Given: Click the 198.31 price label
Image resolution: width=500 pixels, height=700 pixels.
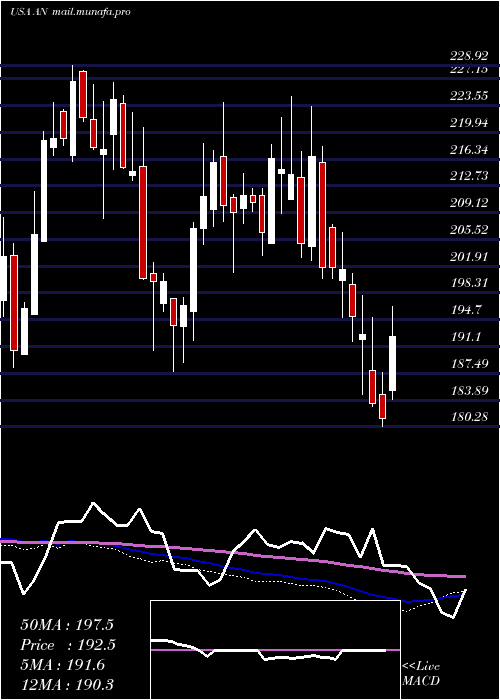Looking at the screenshot, I should (x=469, y=283).
